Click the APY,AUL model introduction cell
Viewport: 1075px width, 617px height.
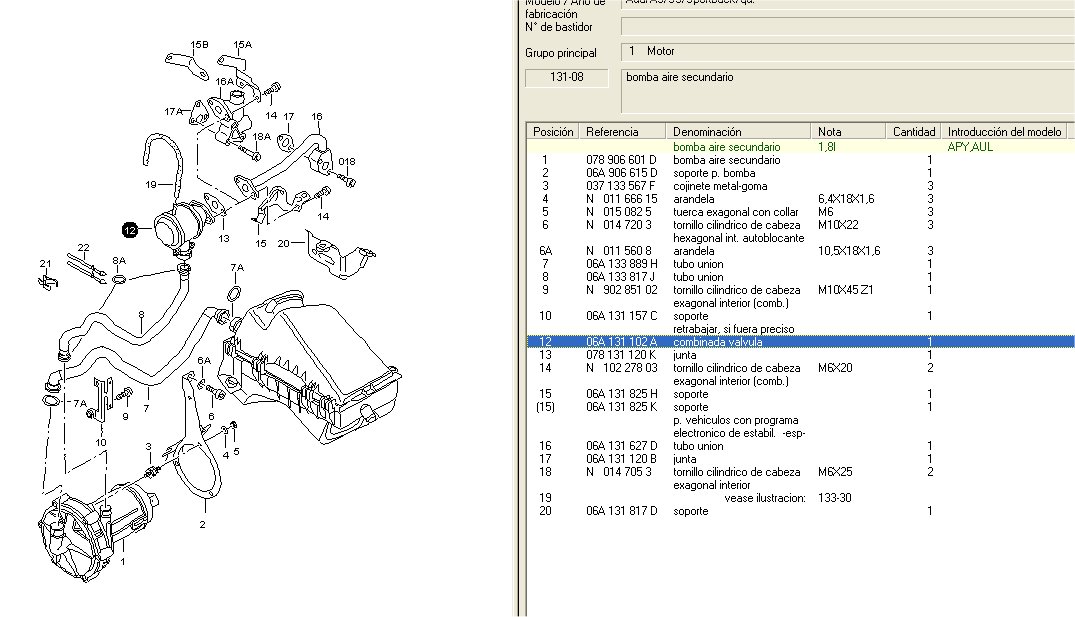(x=969, y=147)
